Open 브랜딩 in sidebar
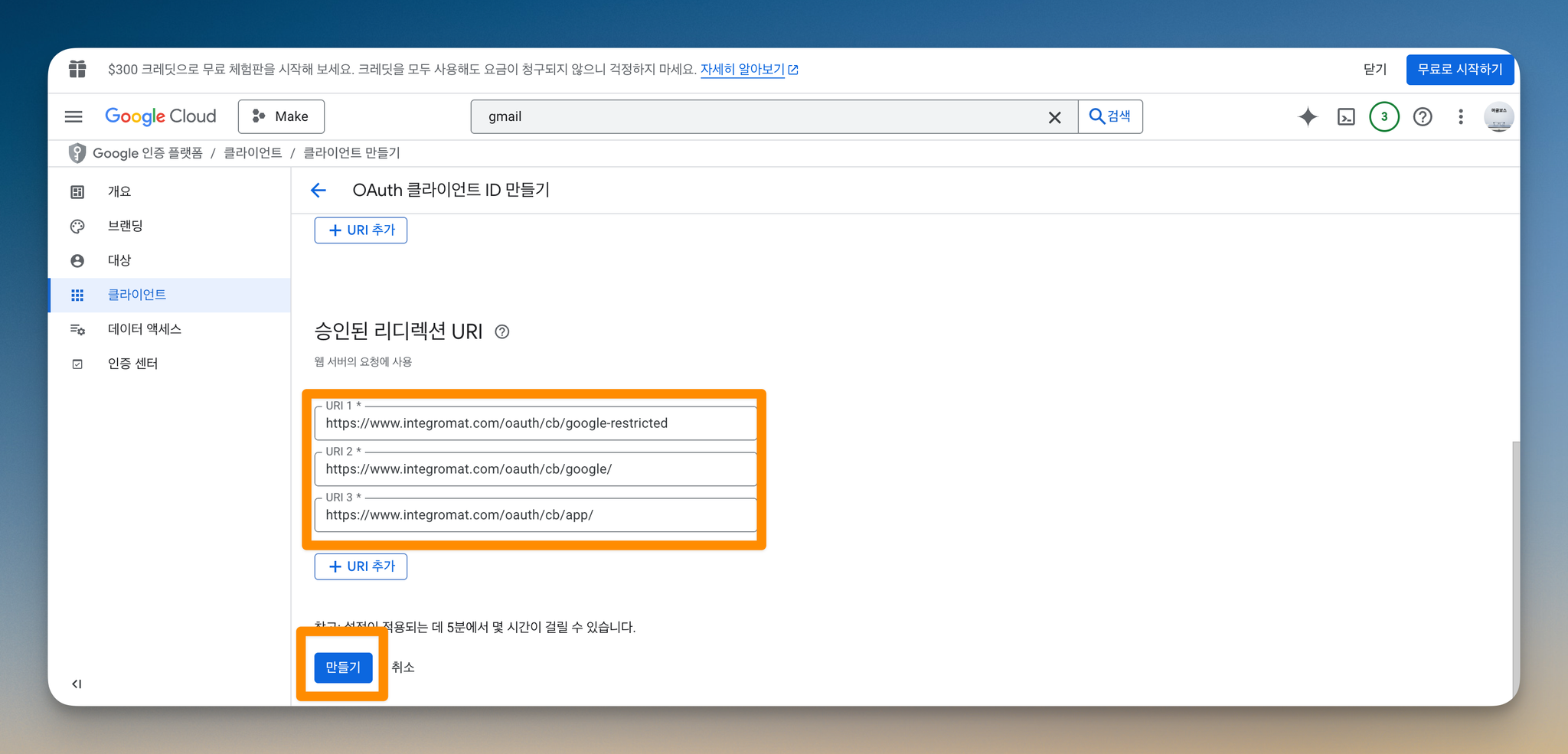Screen dimensions: 1568x754 click(169, 226)
